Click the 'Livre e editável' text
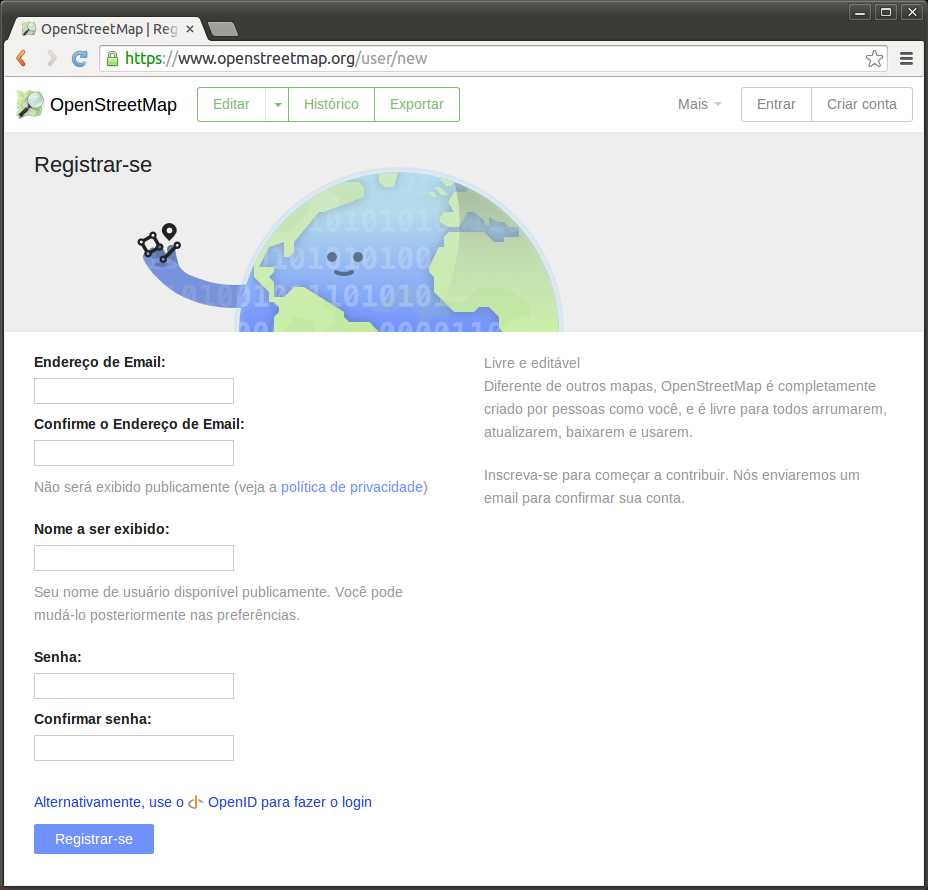The image size is (928, 890). [x=531, y=363]
